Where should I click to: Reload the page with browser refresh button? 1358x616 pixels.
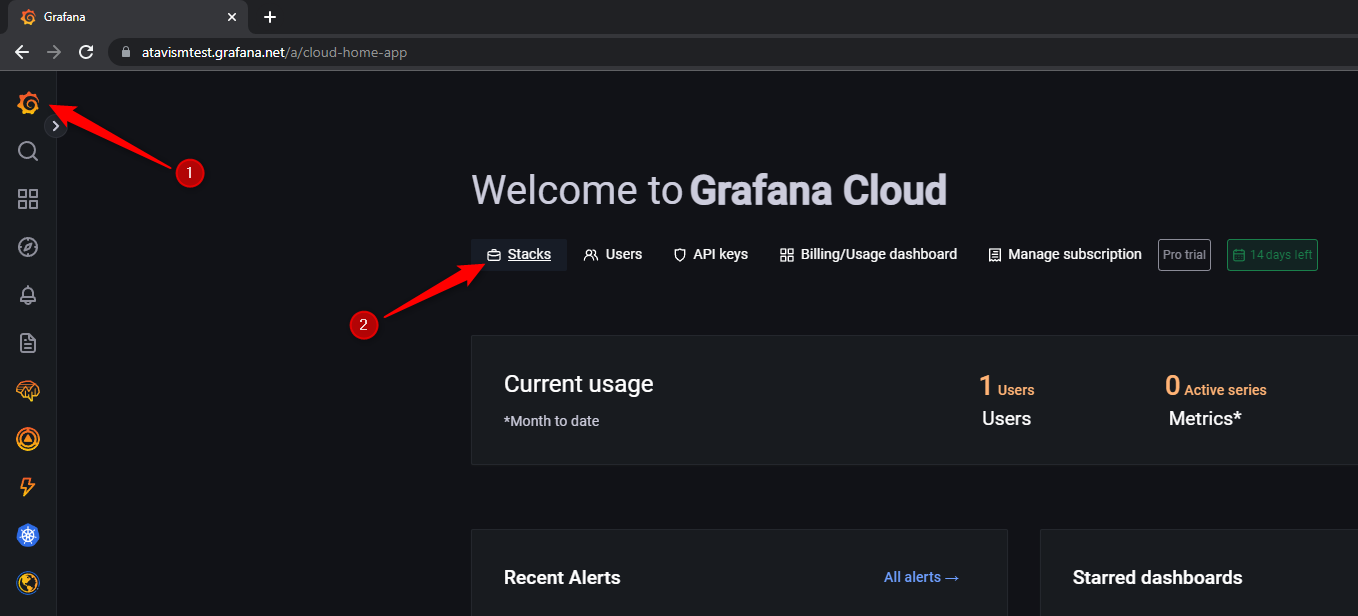pos(86,52)
